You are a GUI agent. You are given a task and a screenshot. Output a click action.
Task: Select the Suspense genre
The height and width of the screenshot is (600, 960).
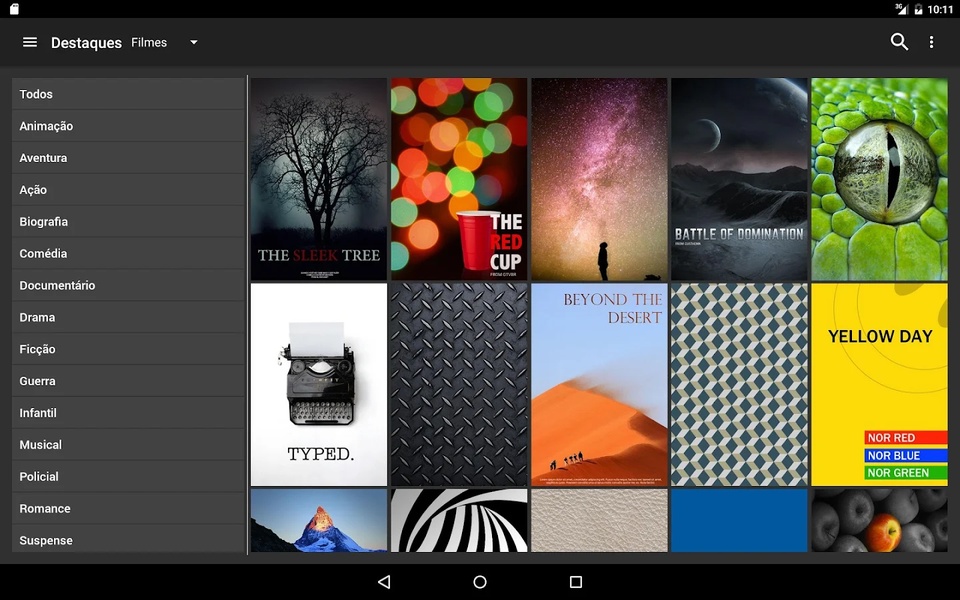click(128, 539)
